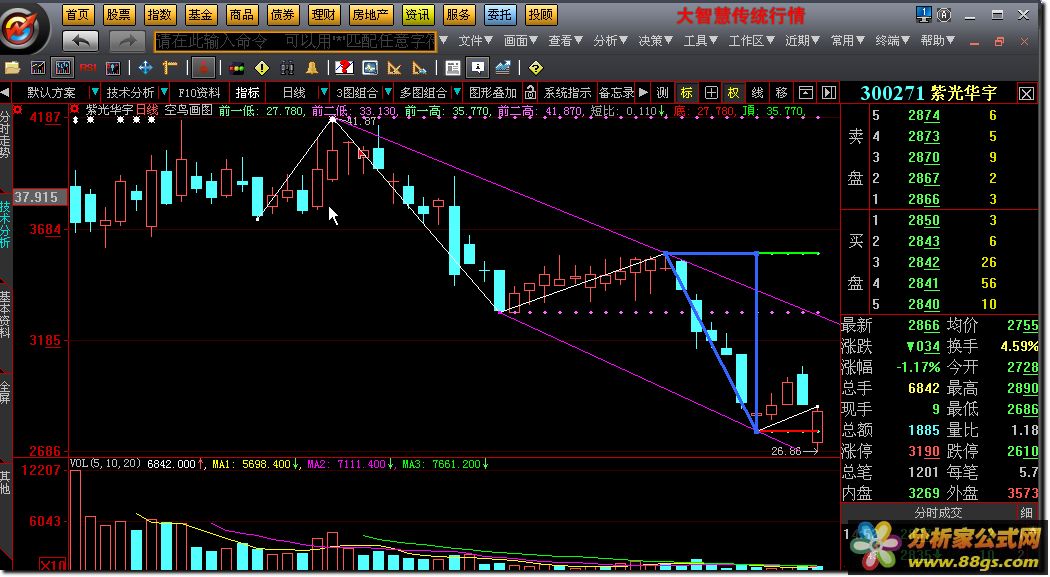Click the set-square with arrow icon

[419, 68]
